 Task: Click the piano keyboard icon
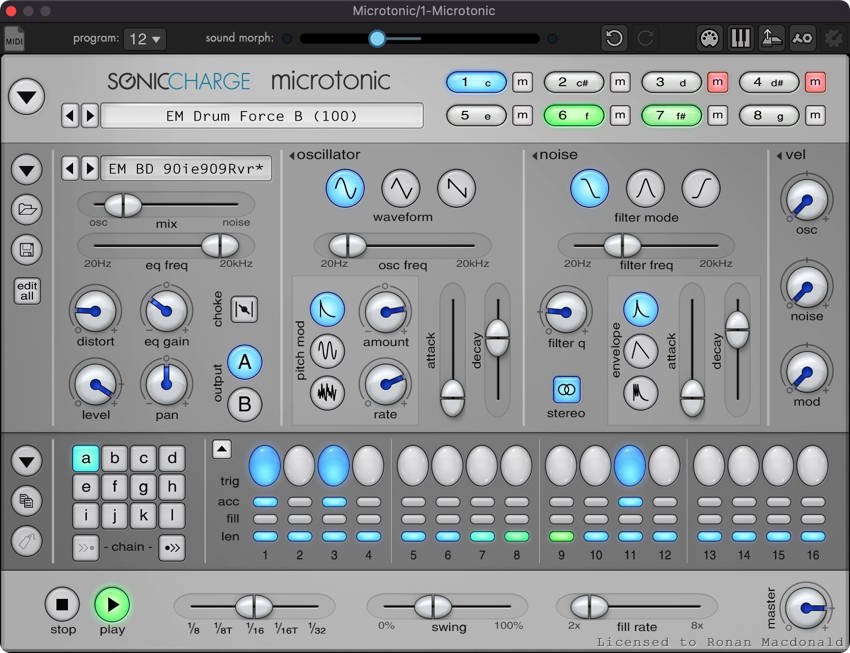pyautogui.click(x=740, y=38)
